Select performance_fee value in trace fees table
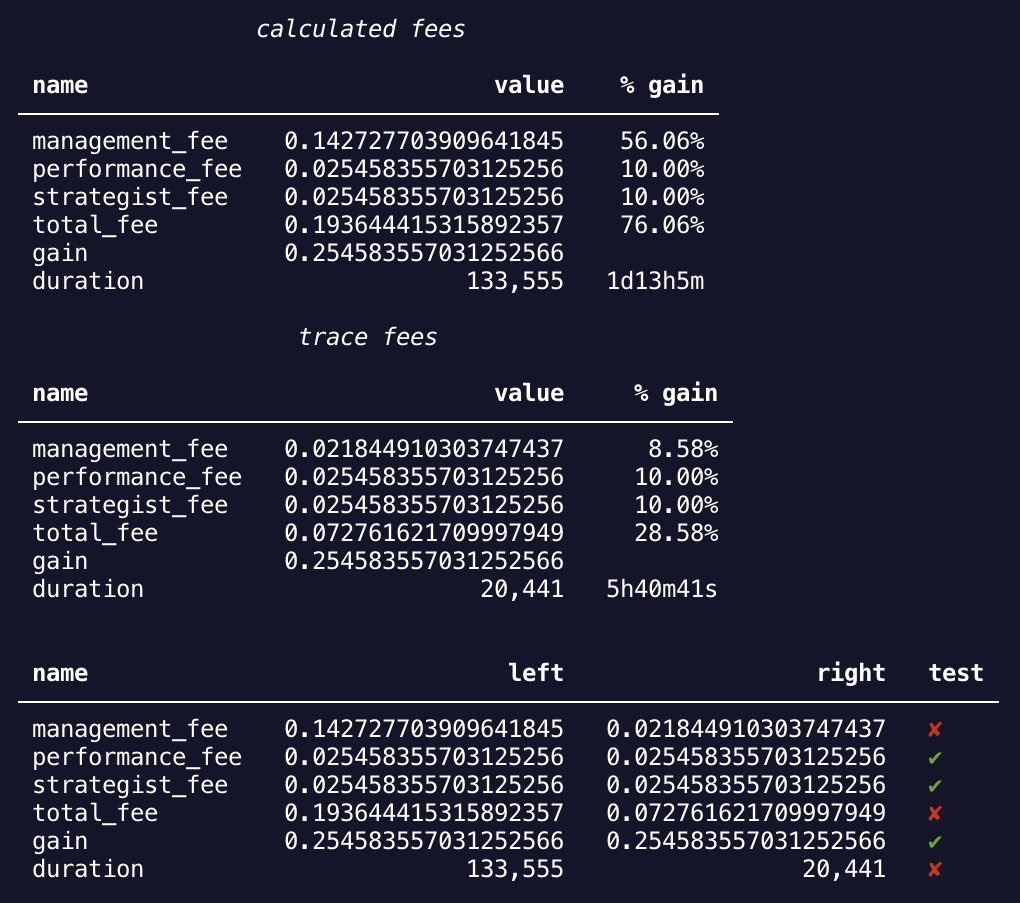The width and height of the screenshot is (1020, 903). (x=424, y=477)
